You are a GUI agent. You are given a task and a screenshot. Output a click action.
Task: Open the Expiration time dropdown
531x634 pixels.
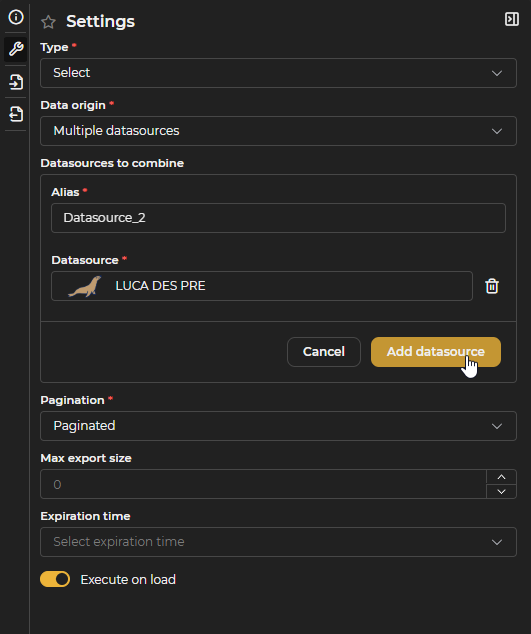click(278, 542)
